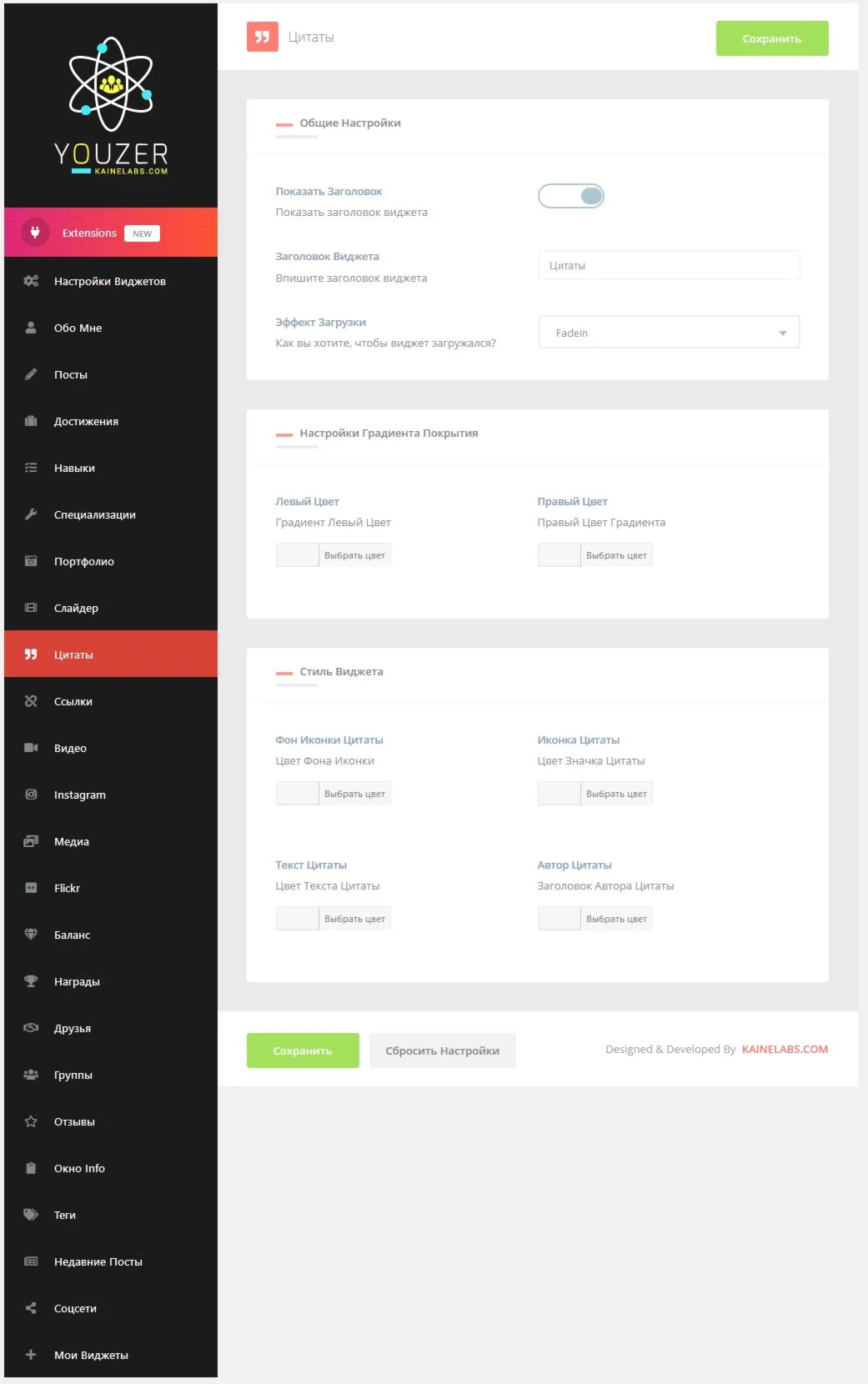Image resolution: width=868 pixels, height=1384 pixels.
Task: Click Выбрать цвет for Левый Цвет
Action: (354, 555)
